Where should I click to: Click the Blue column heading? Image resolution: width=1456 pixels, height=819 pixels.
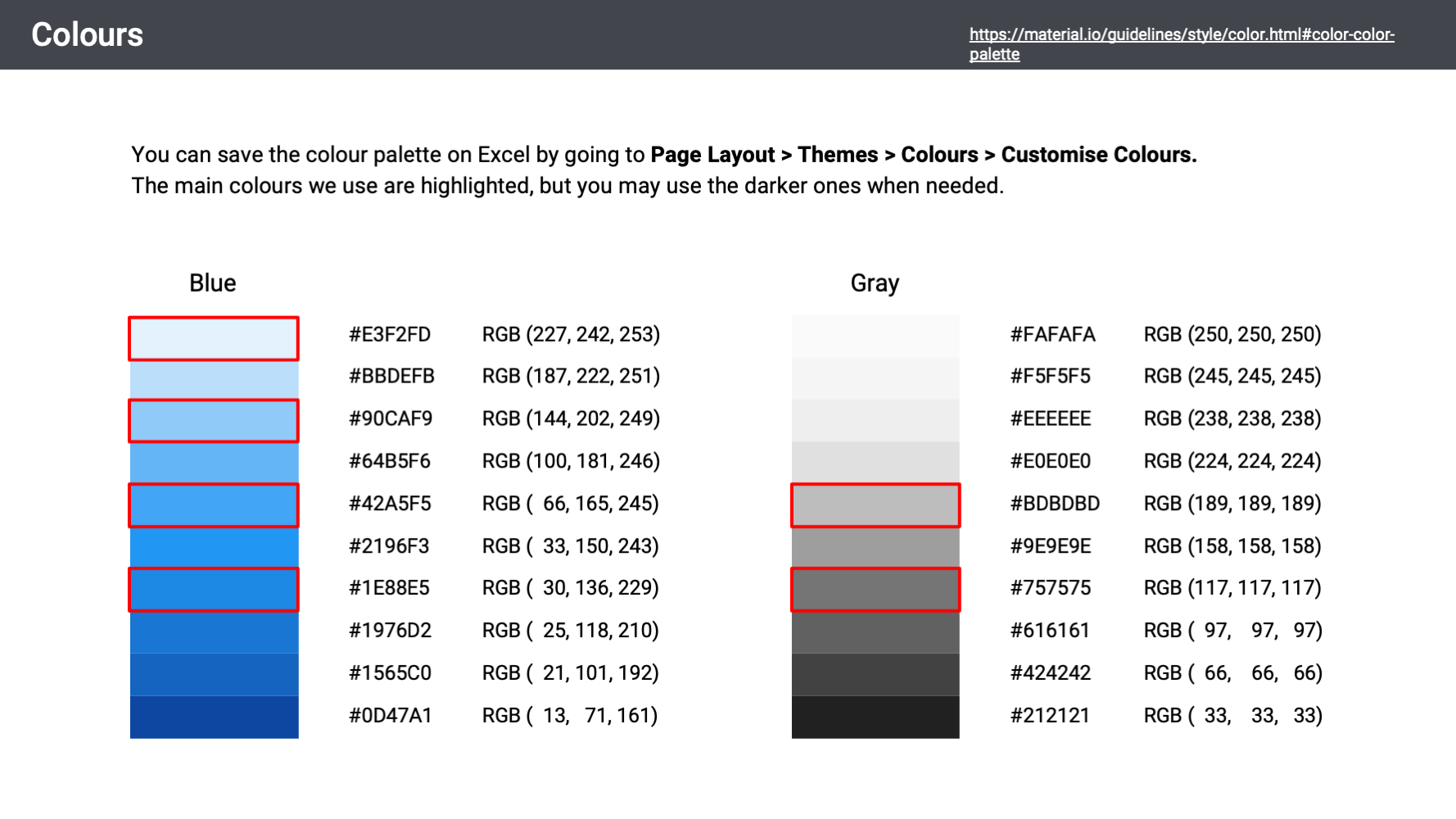pyautogui.click(x=212, y=283)
